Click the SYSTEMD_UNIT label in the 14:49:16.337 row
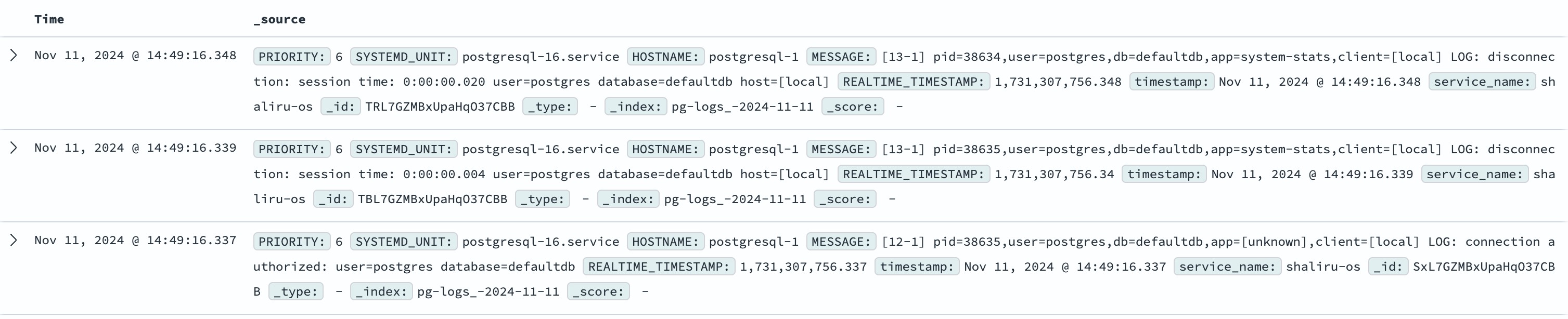Screen dimensions: 1568x319 click(404, 241)
